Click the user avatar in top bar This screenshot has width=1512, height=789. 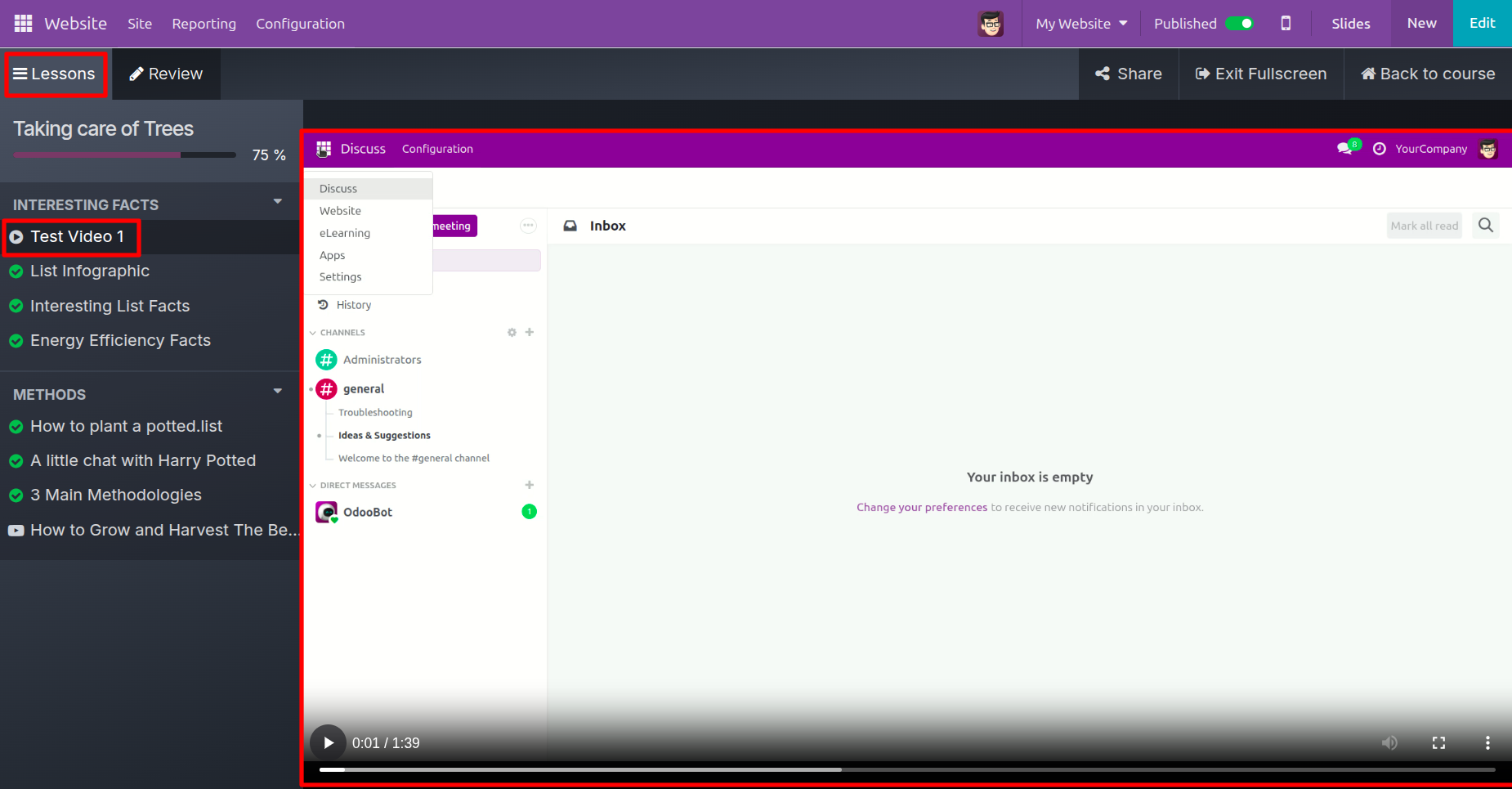click(991, 24)
